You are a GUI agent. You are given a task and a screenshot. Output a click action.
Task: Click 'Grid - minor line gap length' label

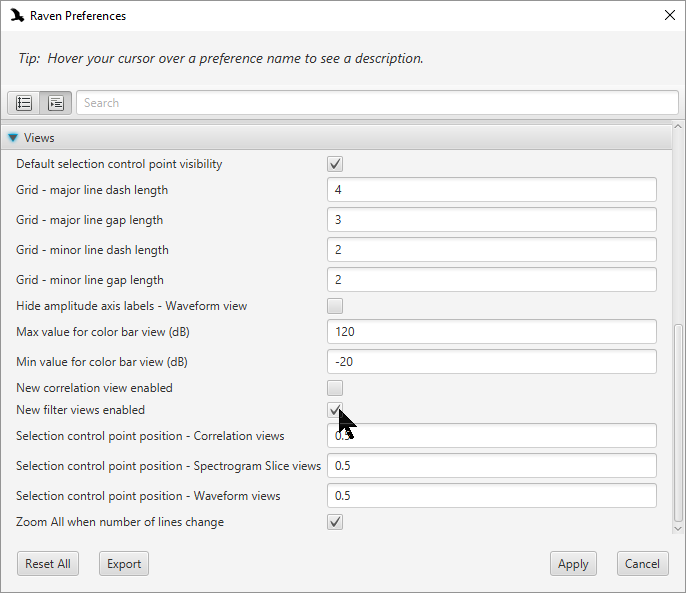[x=90, y=280]
